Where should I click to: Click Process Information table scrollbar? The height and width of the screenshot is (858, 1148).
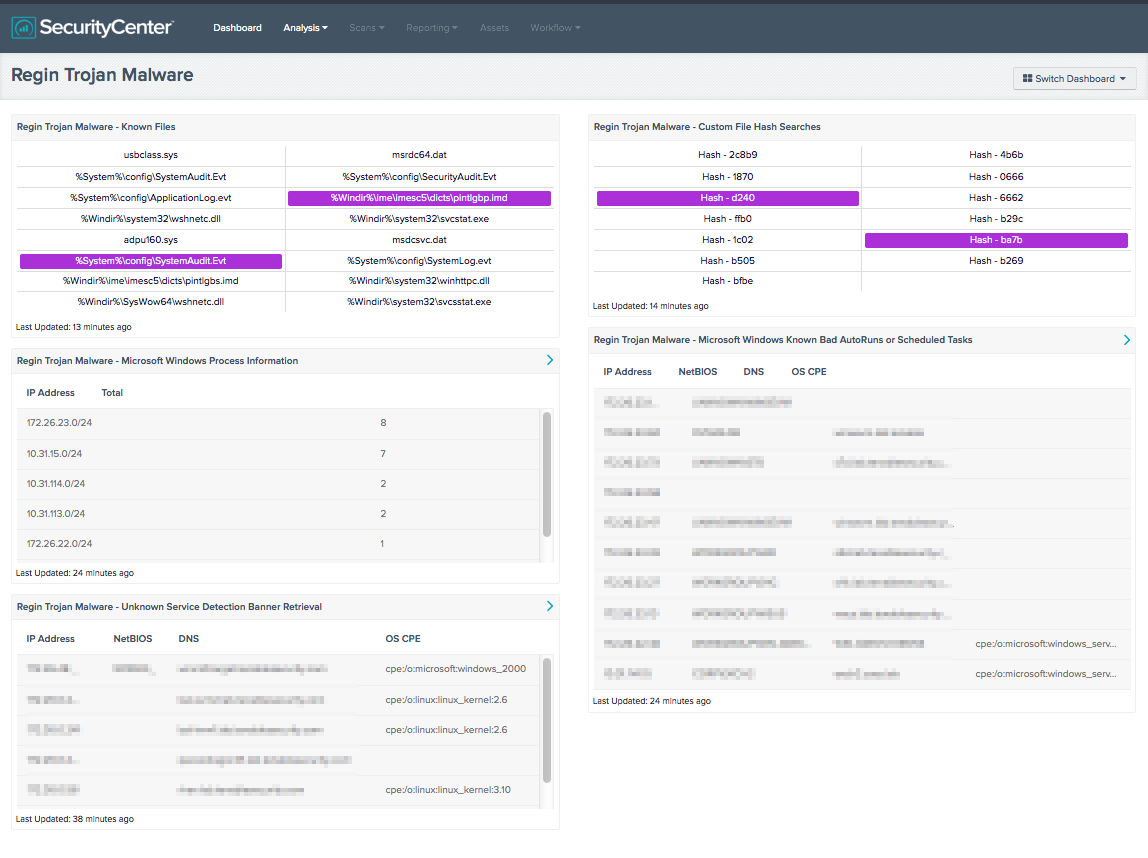point(547,474)
